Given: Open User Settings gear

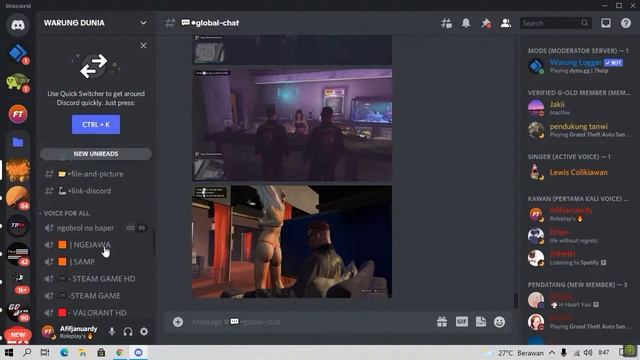Looking at the screenshot, I should (144, 331).
